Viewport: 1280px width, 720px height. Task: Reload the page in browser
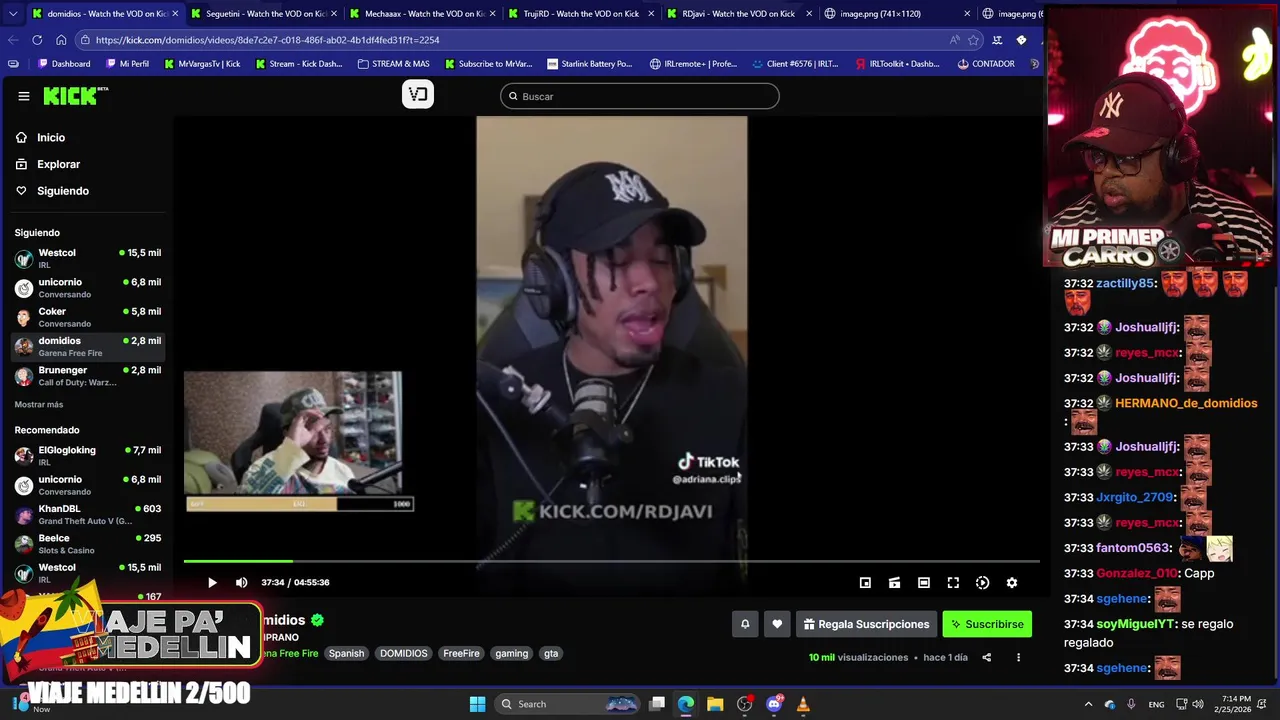click(37, 40)
